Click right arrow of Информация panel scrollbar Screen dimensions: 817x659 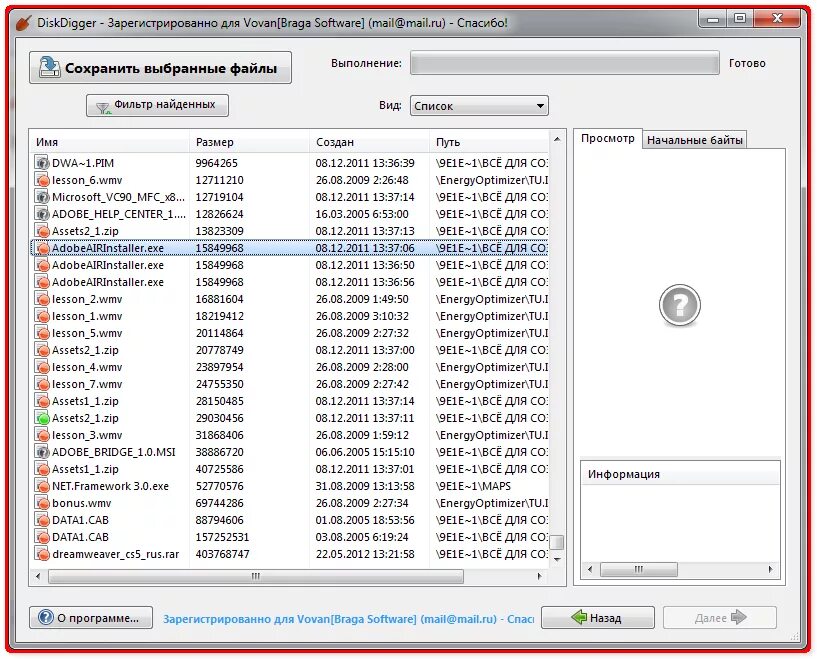[x=770, y=569]
